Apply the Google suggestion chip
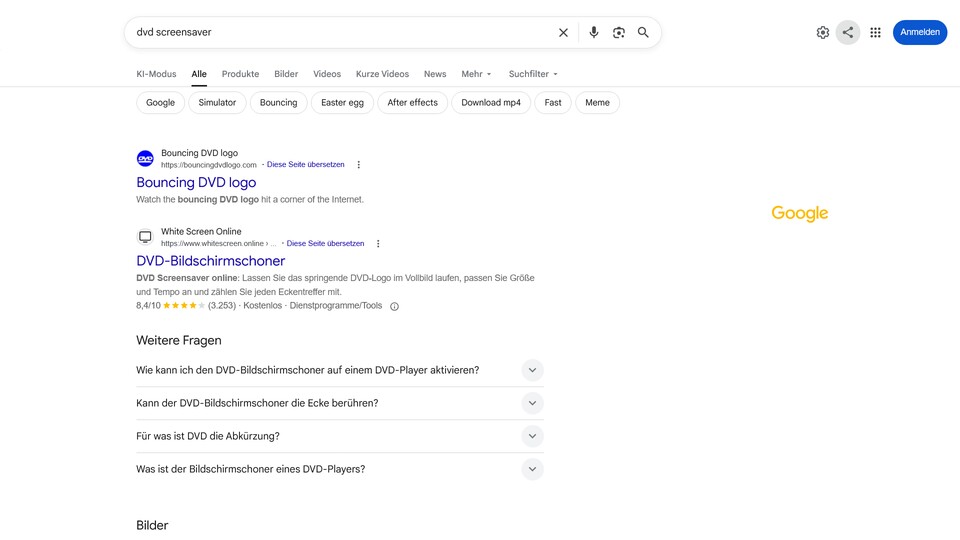The height and width of the screenshot is (540, 960). (x=160, y=103)
